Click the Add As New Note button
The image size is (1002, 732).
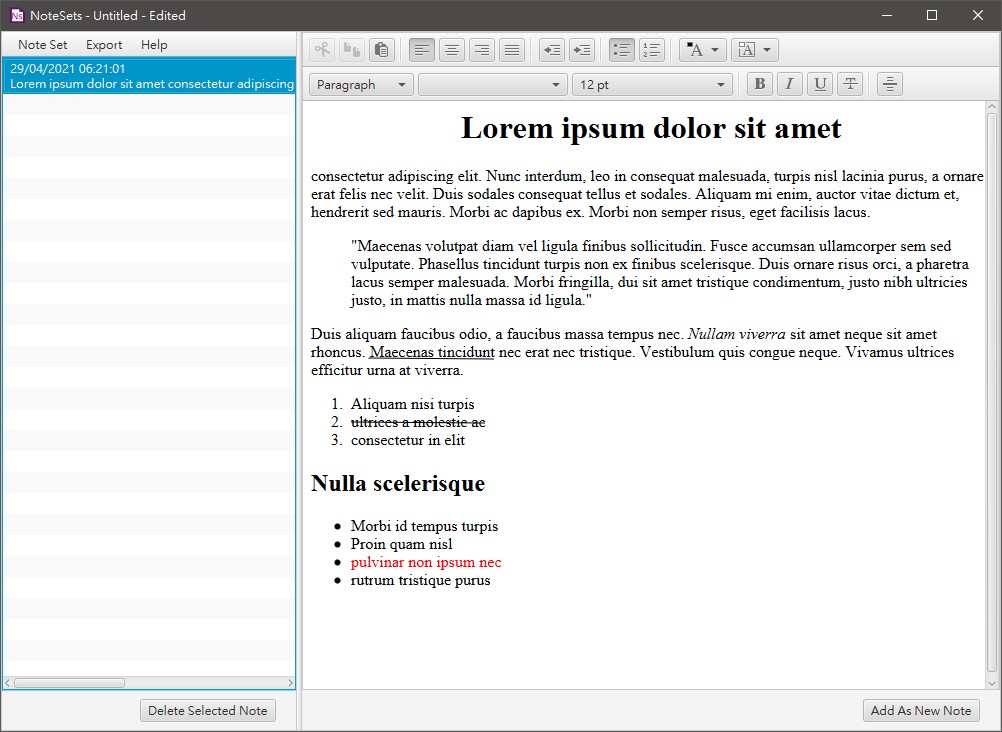pyautogui.click(x=921, y=711)
